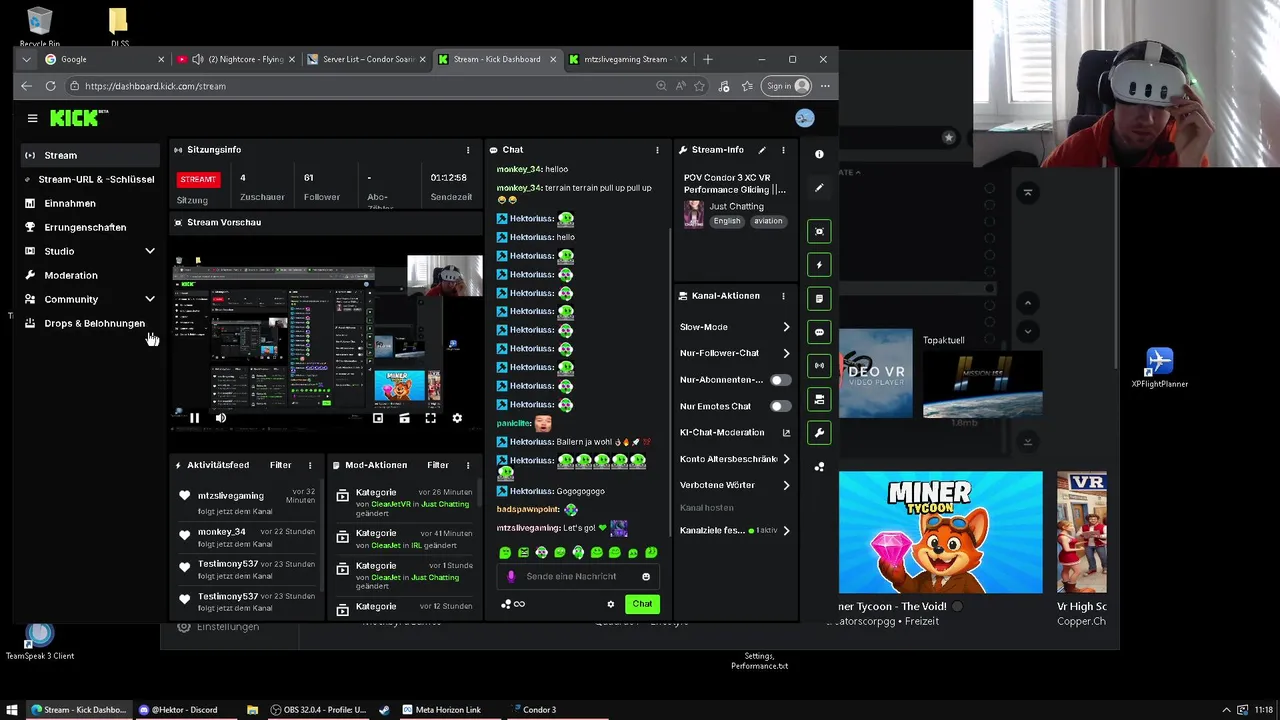This screenshot has height=720, width=1280.
Task: Toggle Nur-Abonnenten chat switch
Action: point(779,380)
